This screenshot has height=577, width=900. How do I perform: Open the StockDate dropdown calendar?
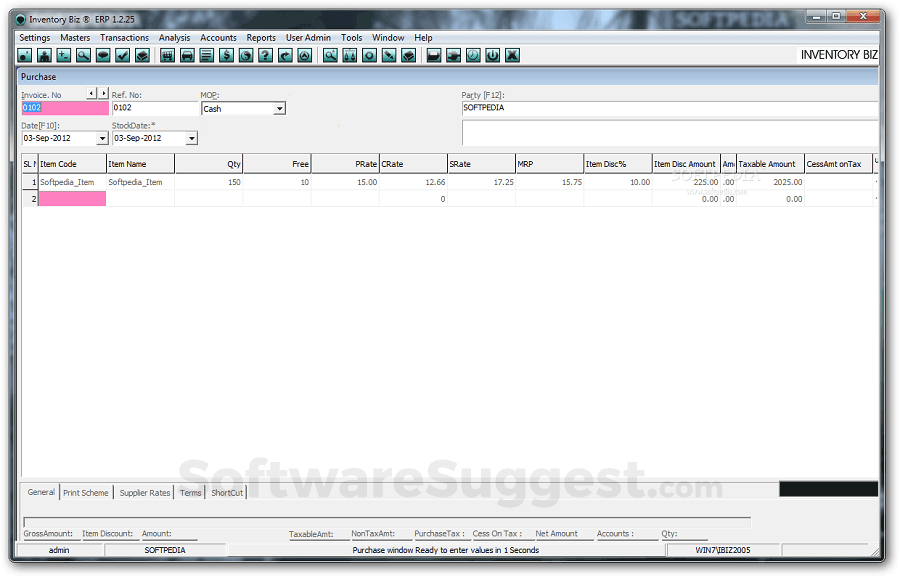190,138
